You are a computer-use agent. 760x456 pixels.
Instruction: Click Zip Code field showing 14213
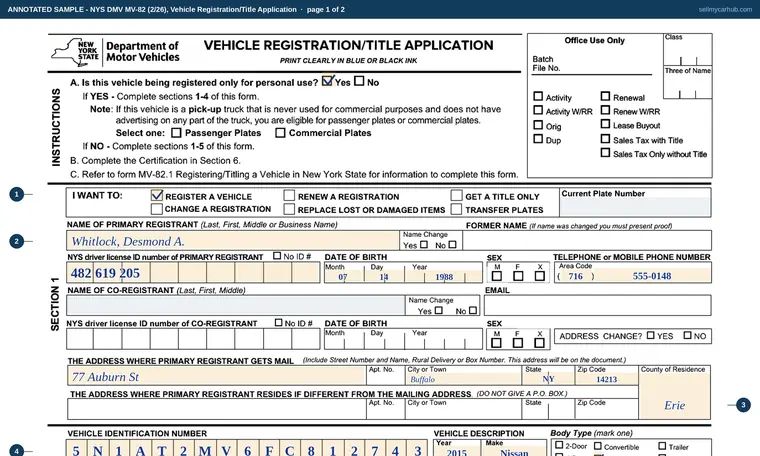[x=606, y=379]
